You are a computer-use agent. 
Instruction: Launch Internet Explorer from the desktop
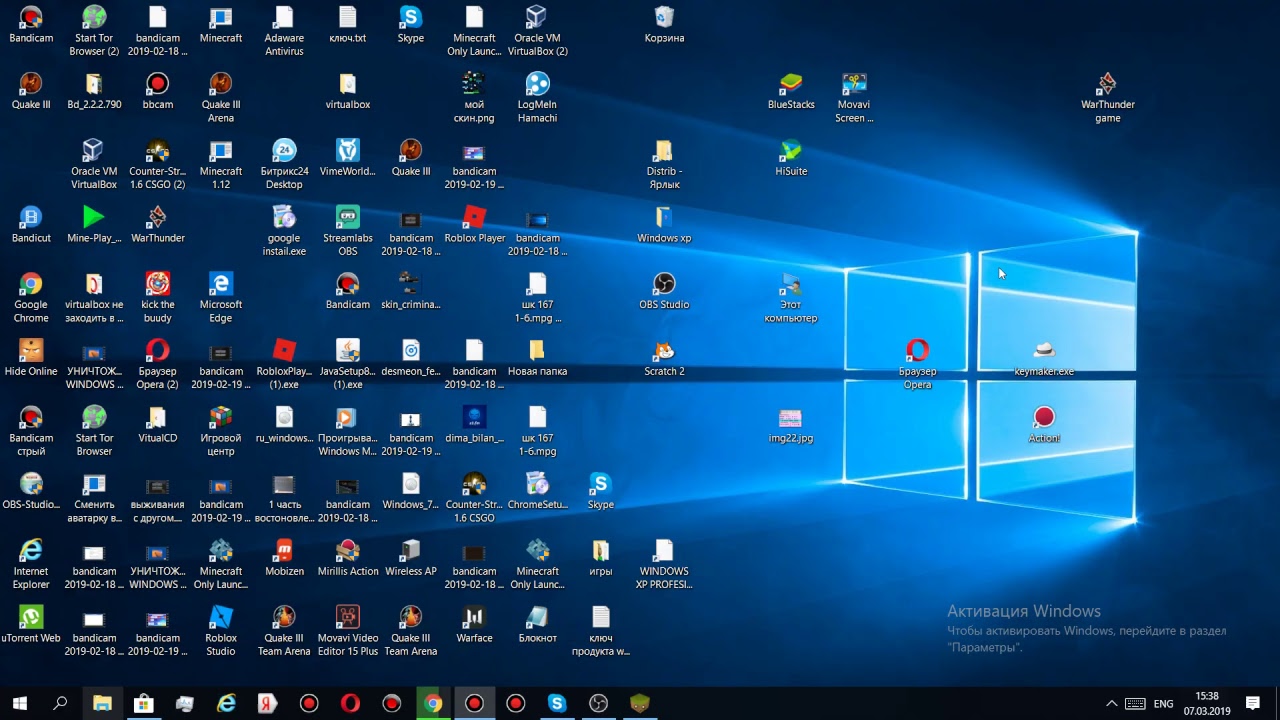tap(31, 564)
